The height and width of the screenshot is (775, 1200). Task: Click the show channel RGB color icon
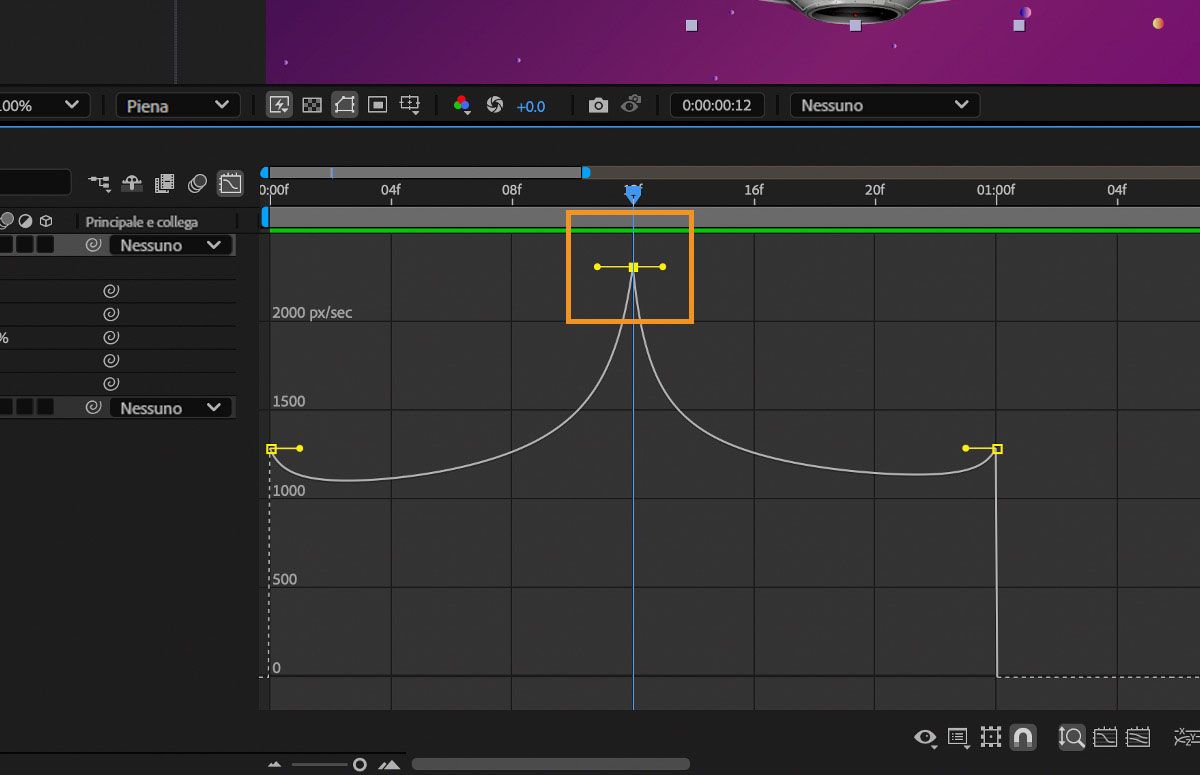tap(462, 105)
